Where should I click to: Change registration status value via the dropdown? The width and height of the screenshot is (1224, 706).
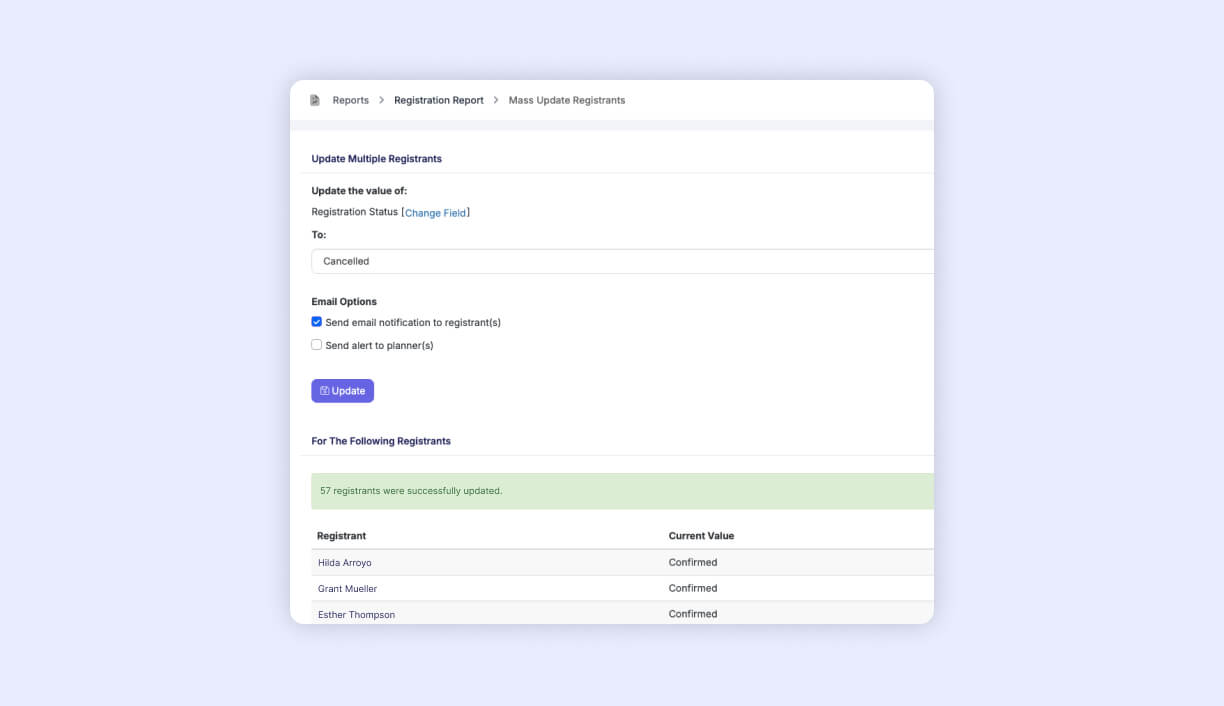coord(620,261)
